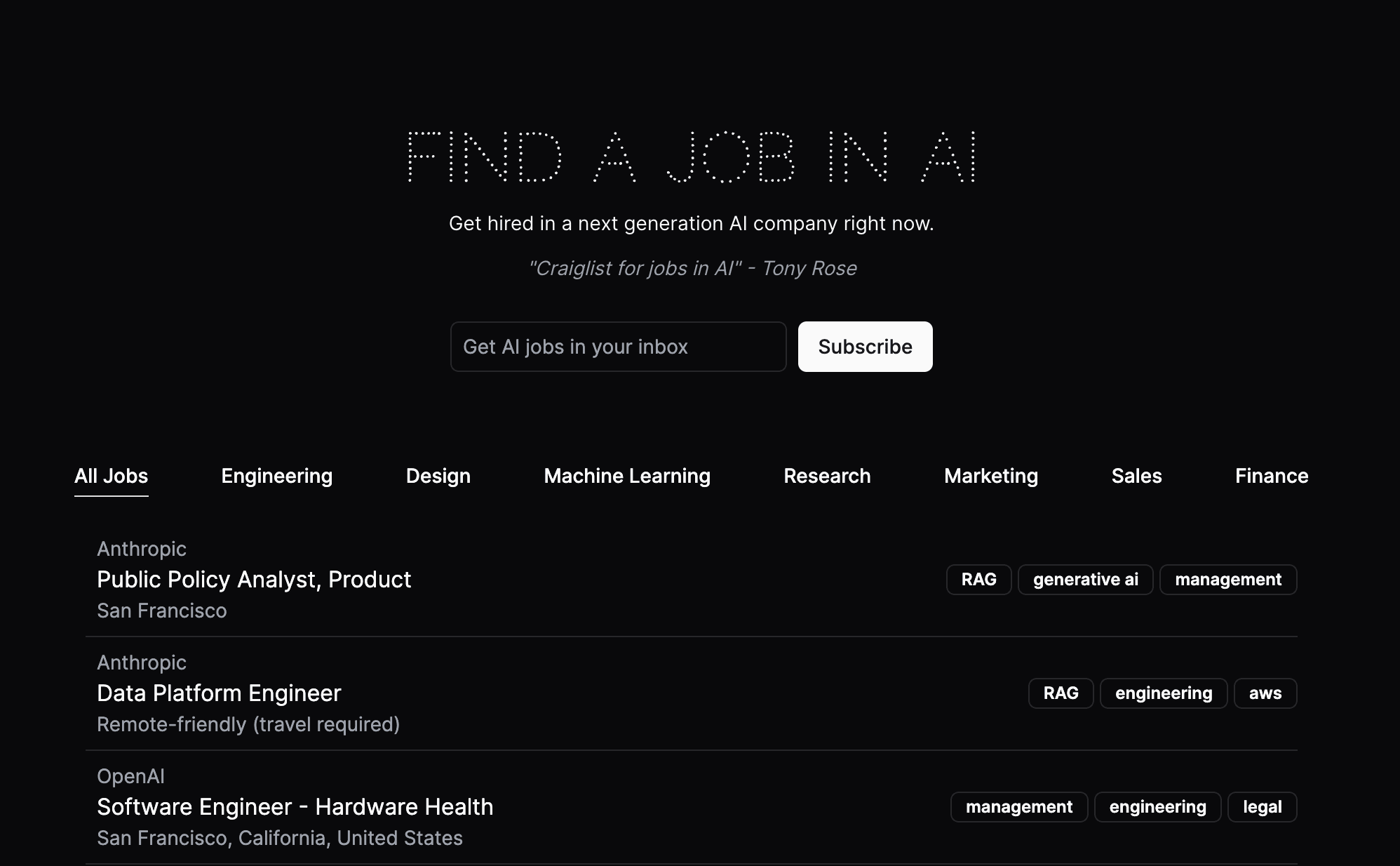Select the All Jobs tab
Screen dimensions: 1400x866
click(x=112, y=476)
